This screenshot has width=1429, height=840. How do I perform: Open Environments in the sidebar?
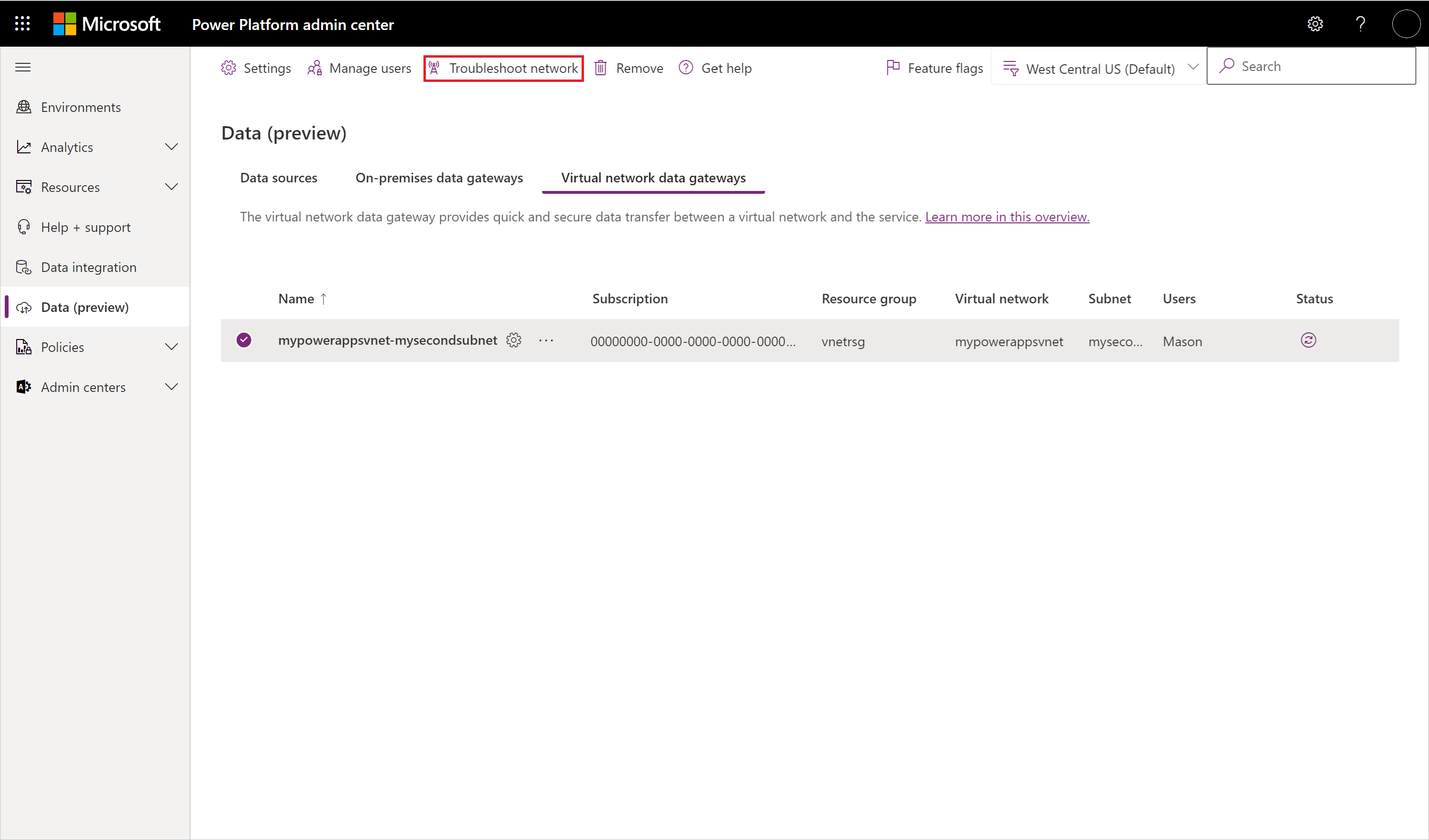click(95, 107)
